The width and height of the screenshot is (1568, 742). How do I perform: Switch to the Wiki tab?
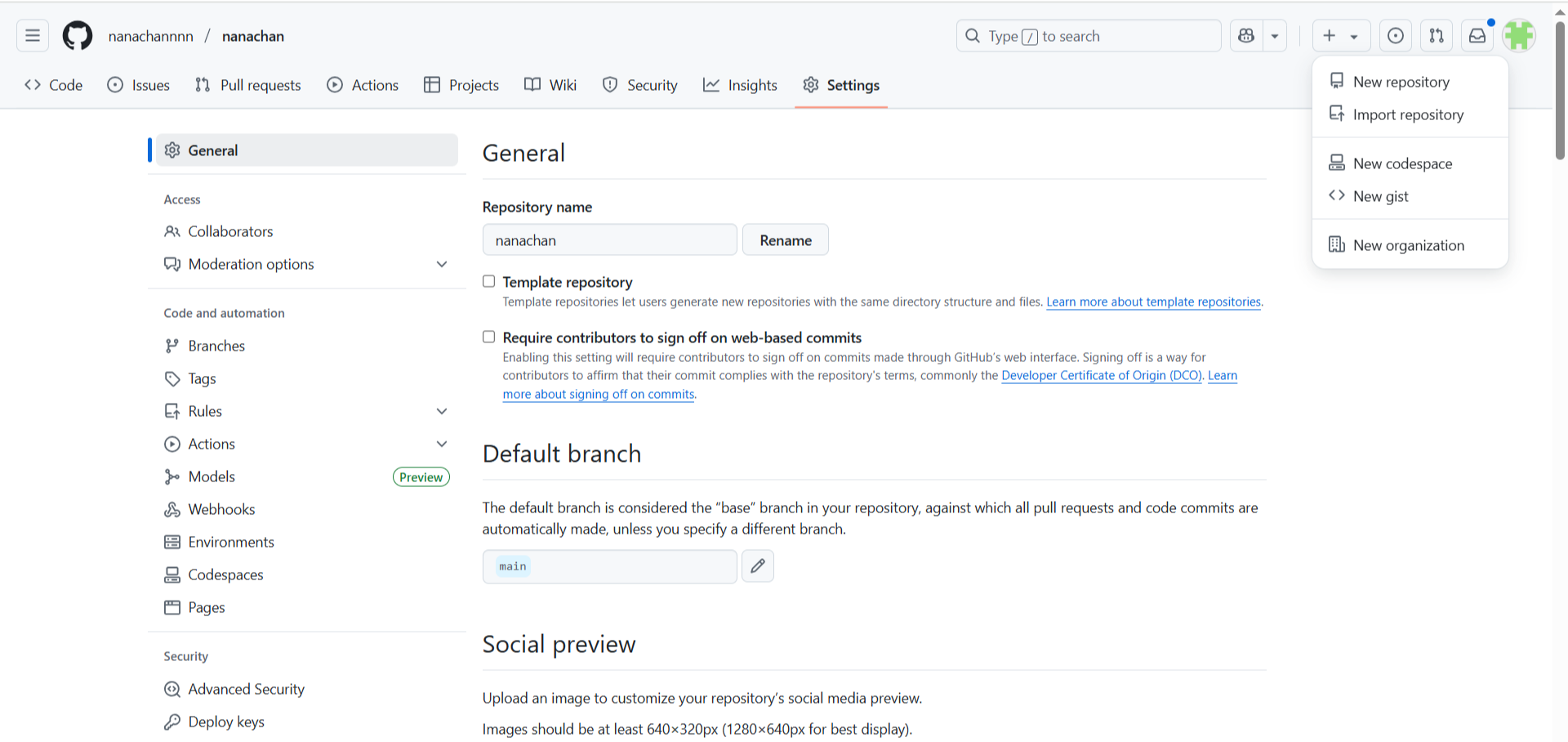(550, 85)
